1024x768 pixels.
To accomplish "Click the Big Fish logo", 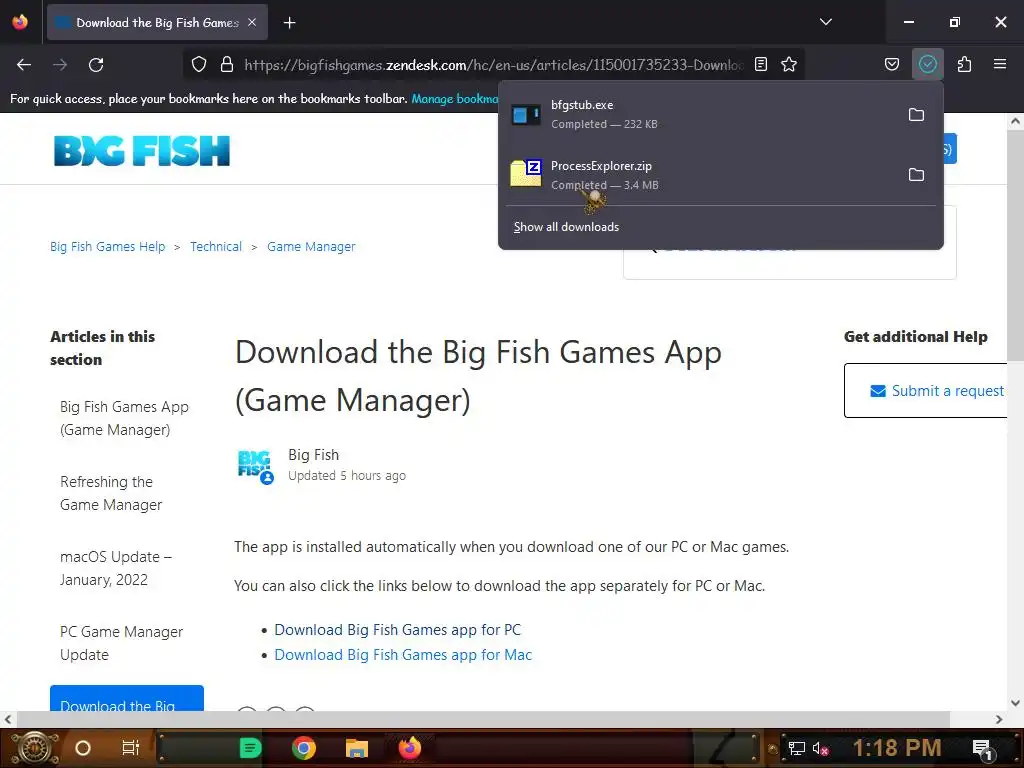I will (x=142, y=151).
